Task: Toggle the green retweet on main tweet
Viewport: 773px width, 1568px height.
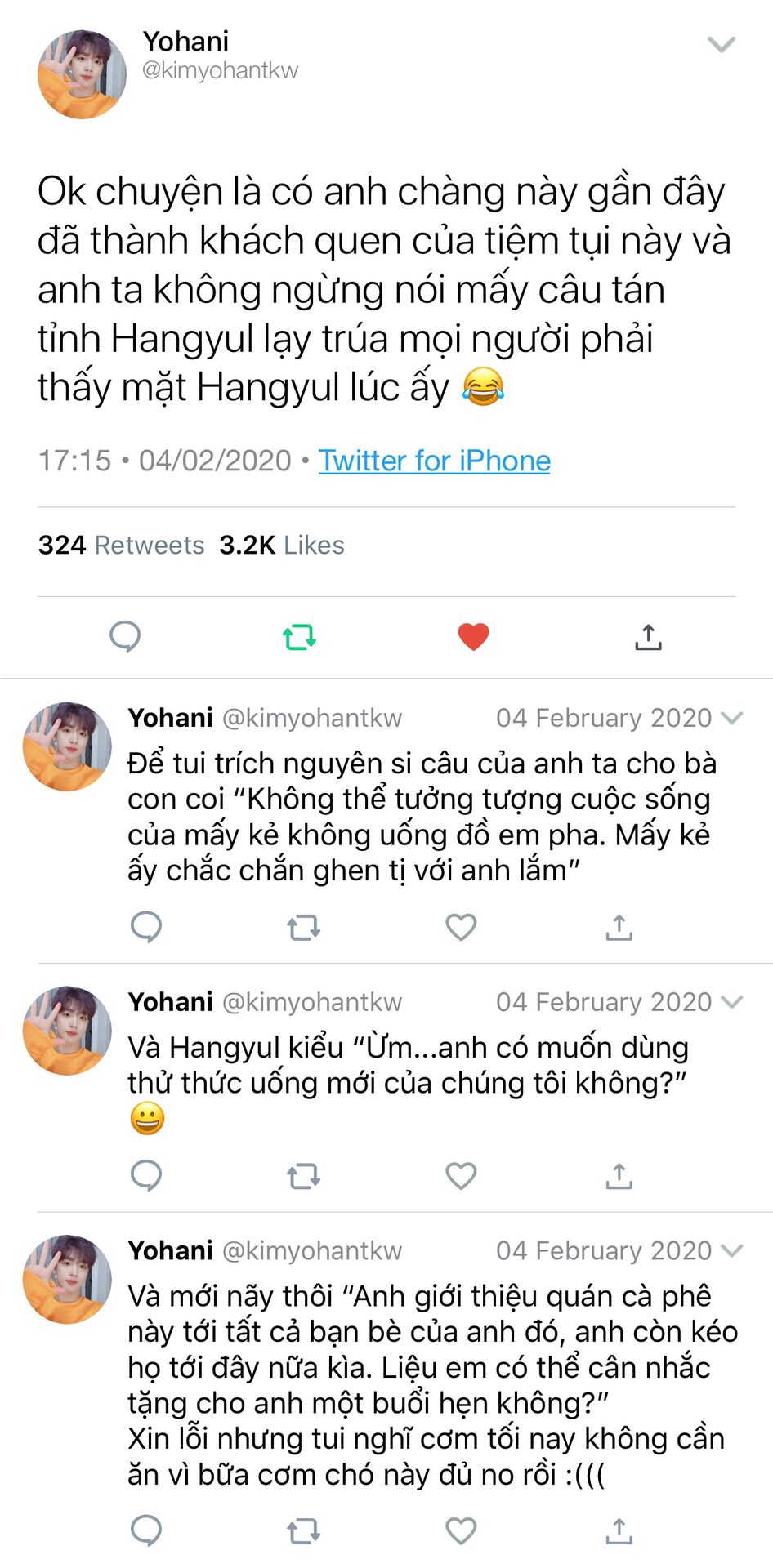Action: [x=299, y=636]
